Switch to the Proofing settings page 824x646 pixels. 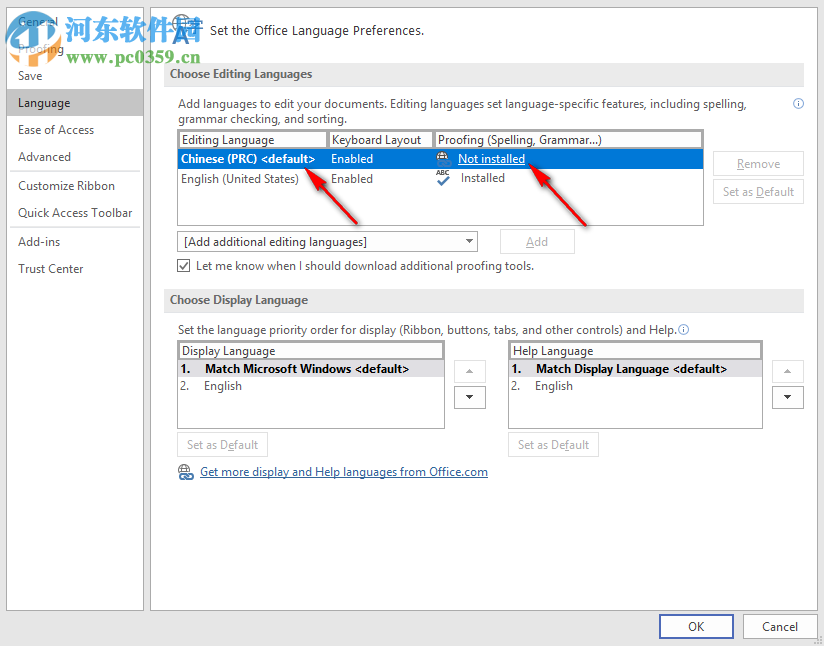(x=40, y=48)
